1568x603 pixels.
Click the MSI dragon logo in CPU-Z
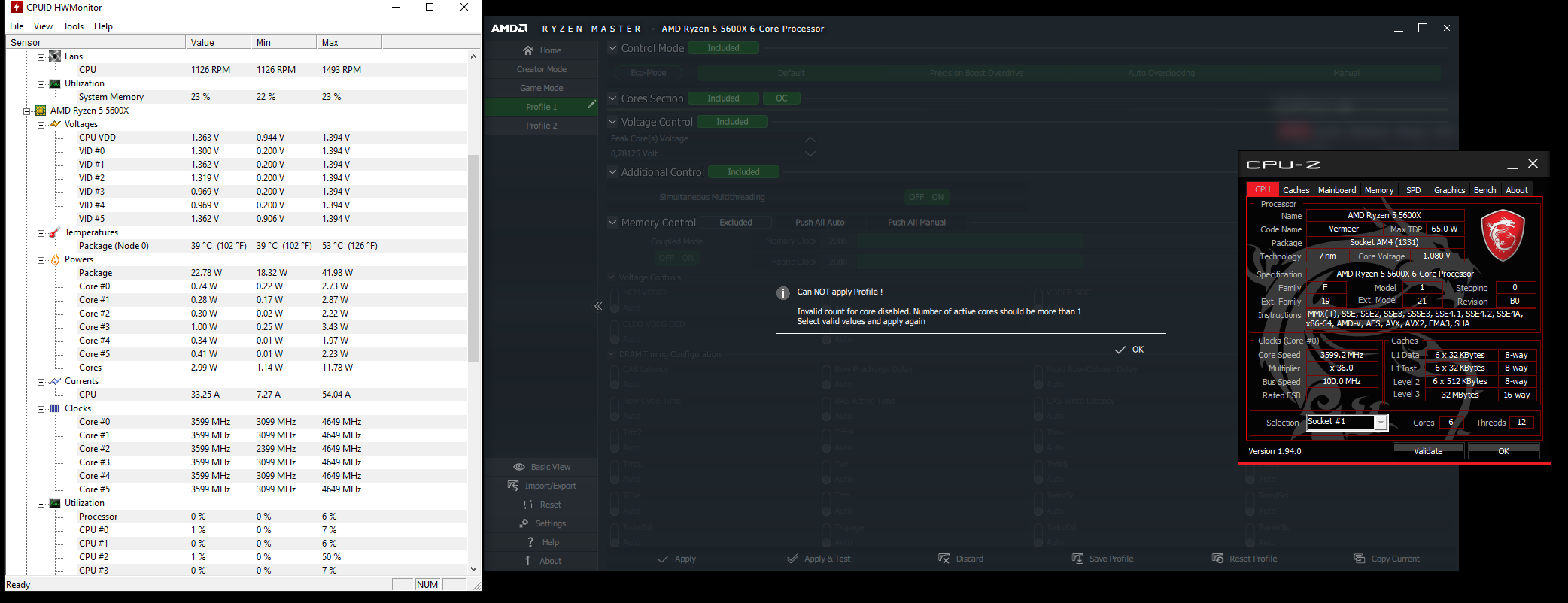tap(1503, 235)
